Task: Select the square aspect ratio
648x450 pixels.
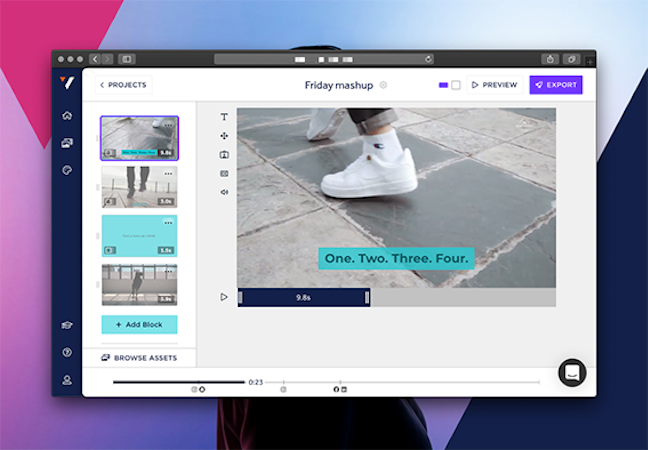Action: [x=456, y=85]
